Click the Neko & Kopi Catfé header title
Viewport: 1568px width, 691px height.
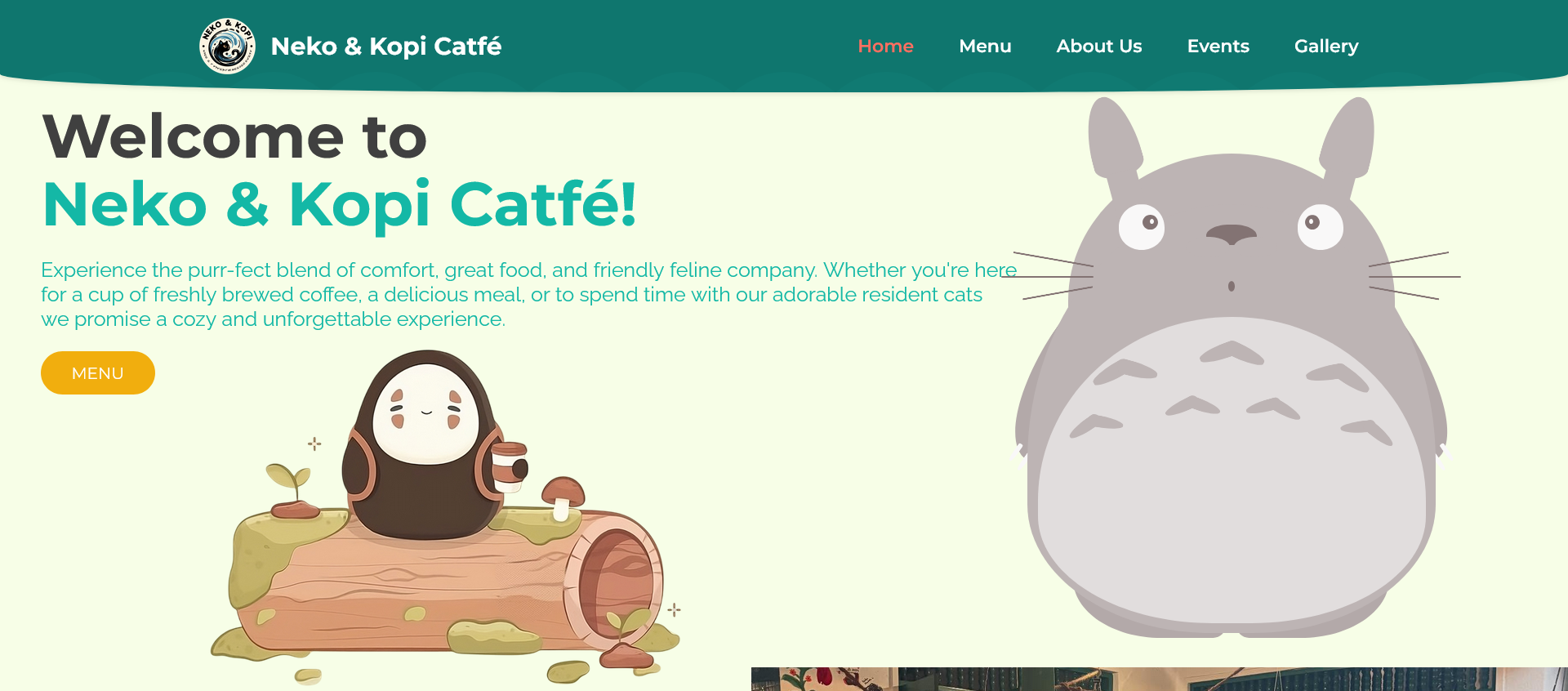pyautogui.click(x=385, y=47)
